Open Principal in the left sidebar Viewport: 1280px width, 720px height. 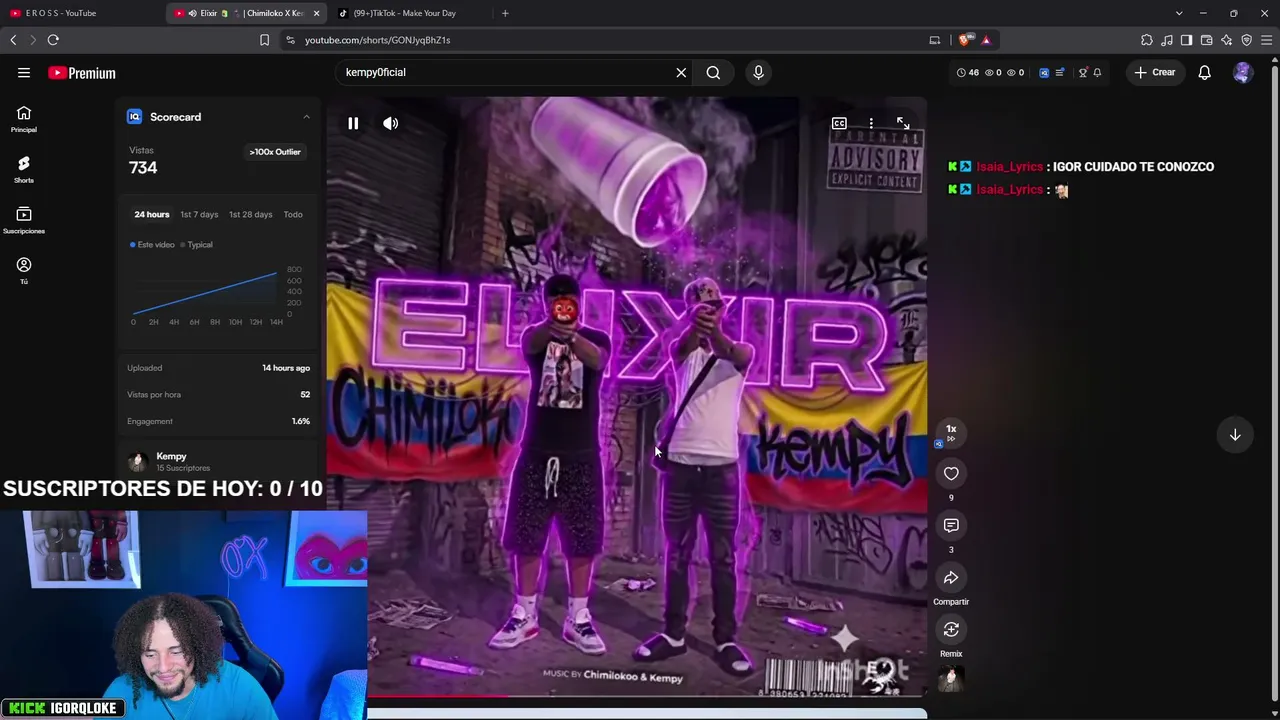24,119
